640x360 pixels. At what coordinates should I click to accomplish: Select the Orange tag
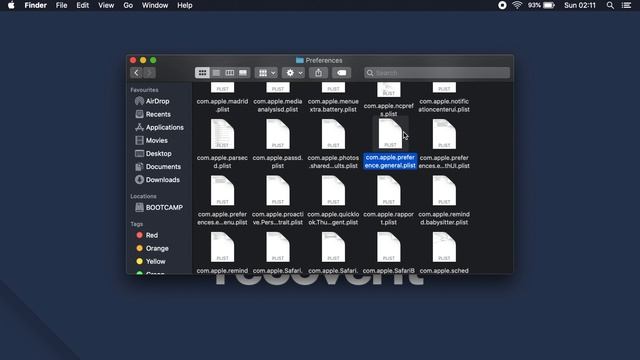(x=157, y=248)
